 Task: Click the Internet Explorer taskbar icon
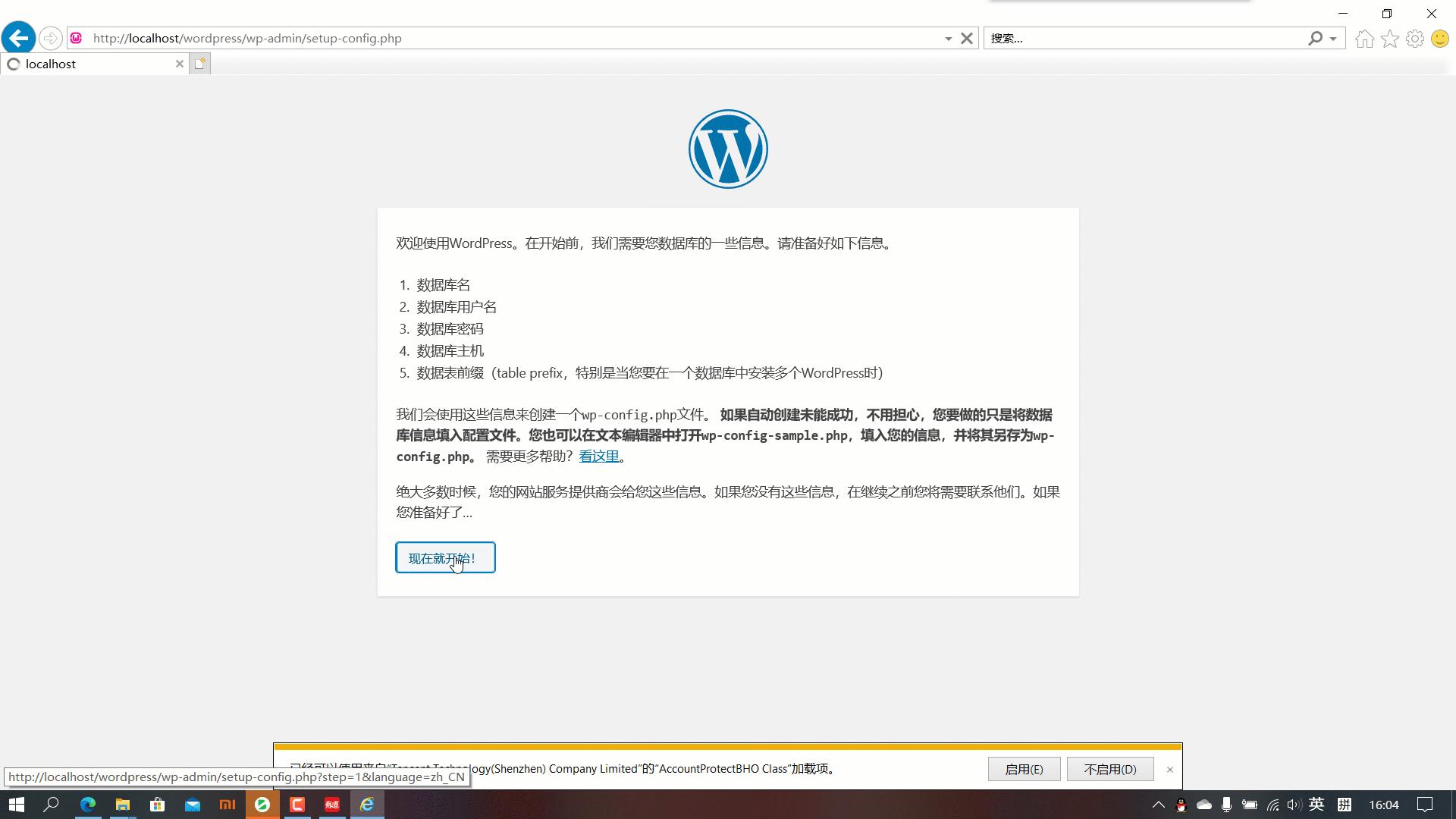click(367, 805)
